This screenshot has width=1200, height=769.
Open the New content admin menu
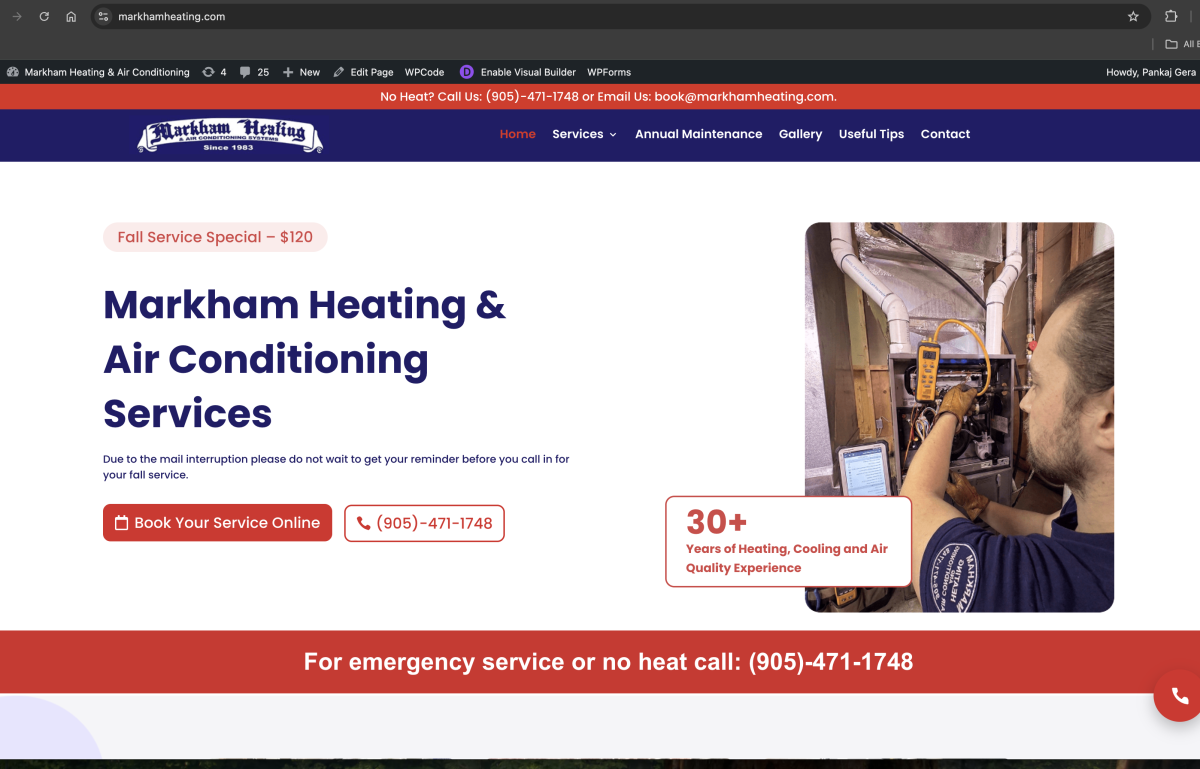coord(301,72)
